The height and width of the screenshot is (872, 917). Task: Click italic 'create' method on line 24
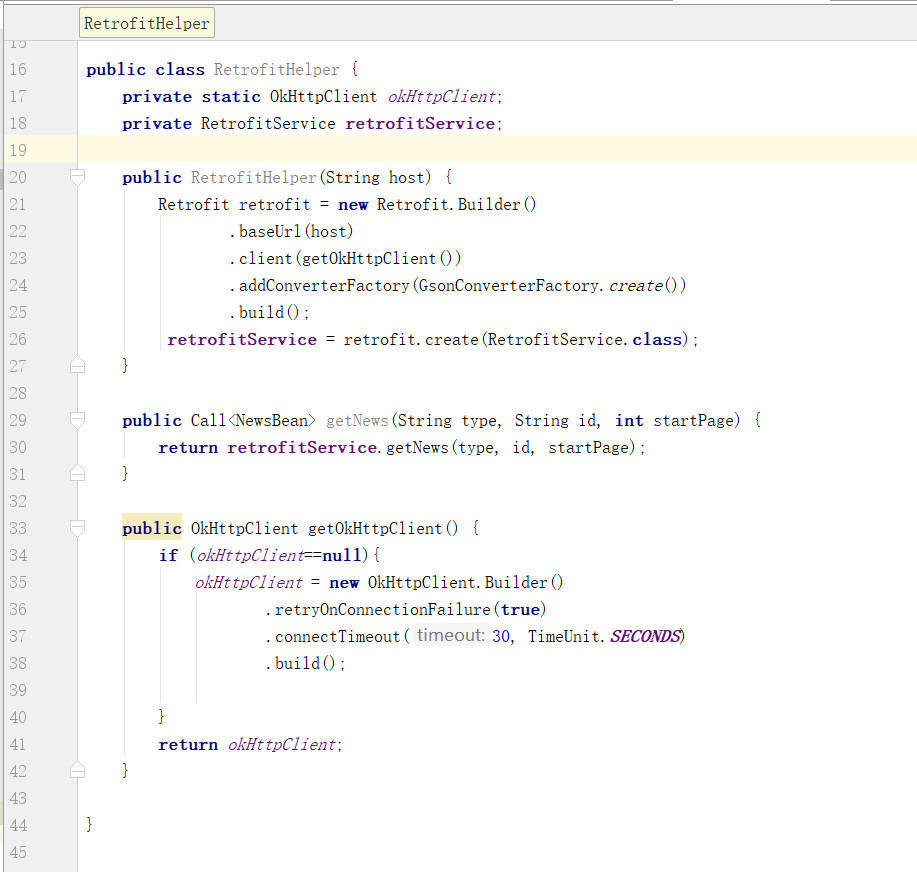pyautogui.click(x=636, y=285)
